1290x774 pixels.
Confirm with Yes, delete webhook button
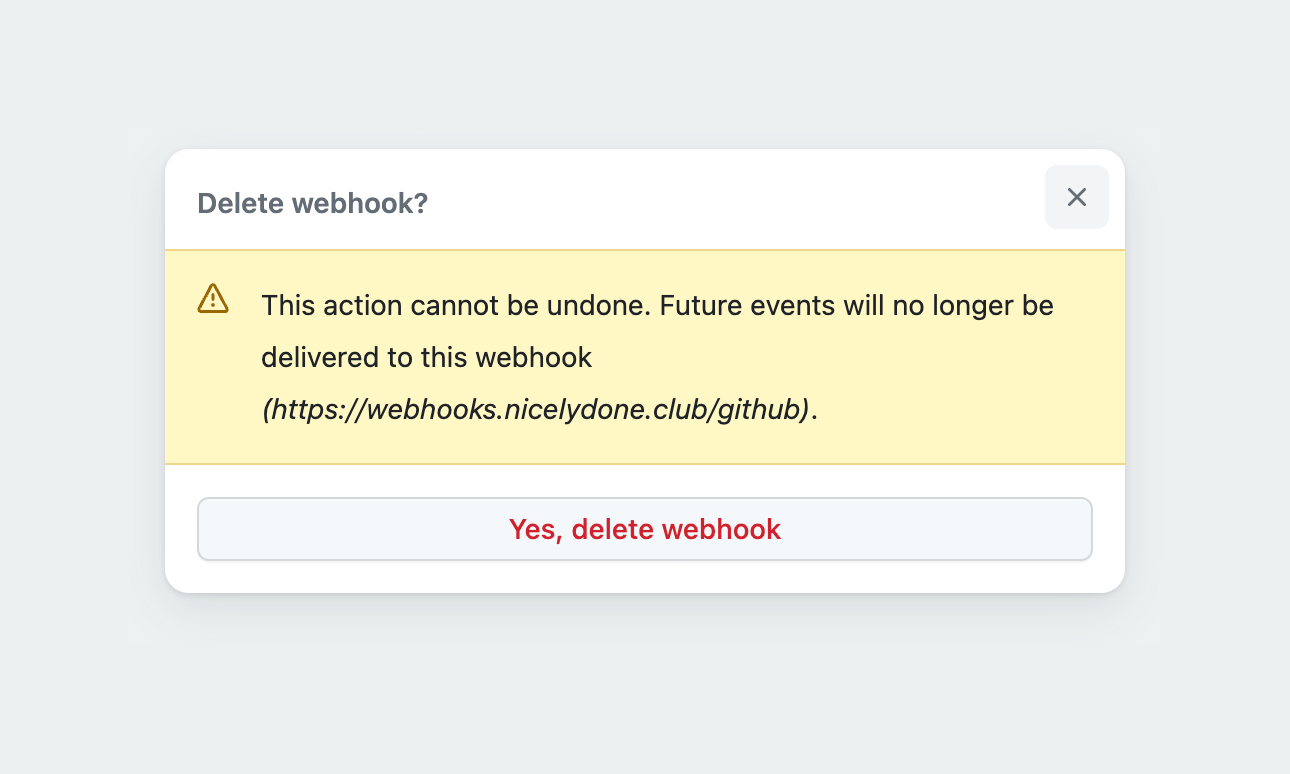click(x=644, y=529)
